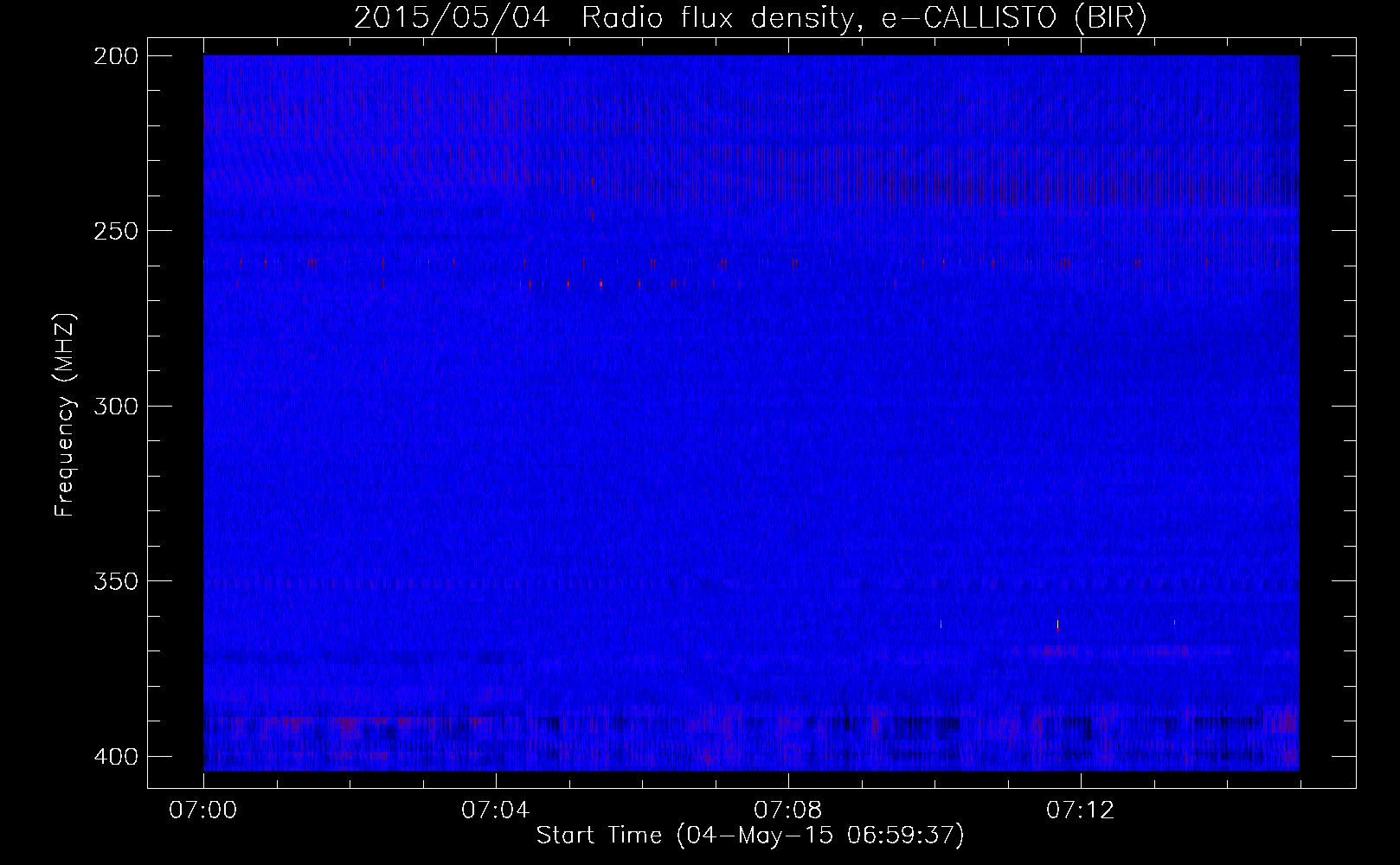1400x865 pixels.
Task: Choose the 07:08 time tick label
Action: [x=788, y=811]
